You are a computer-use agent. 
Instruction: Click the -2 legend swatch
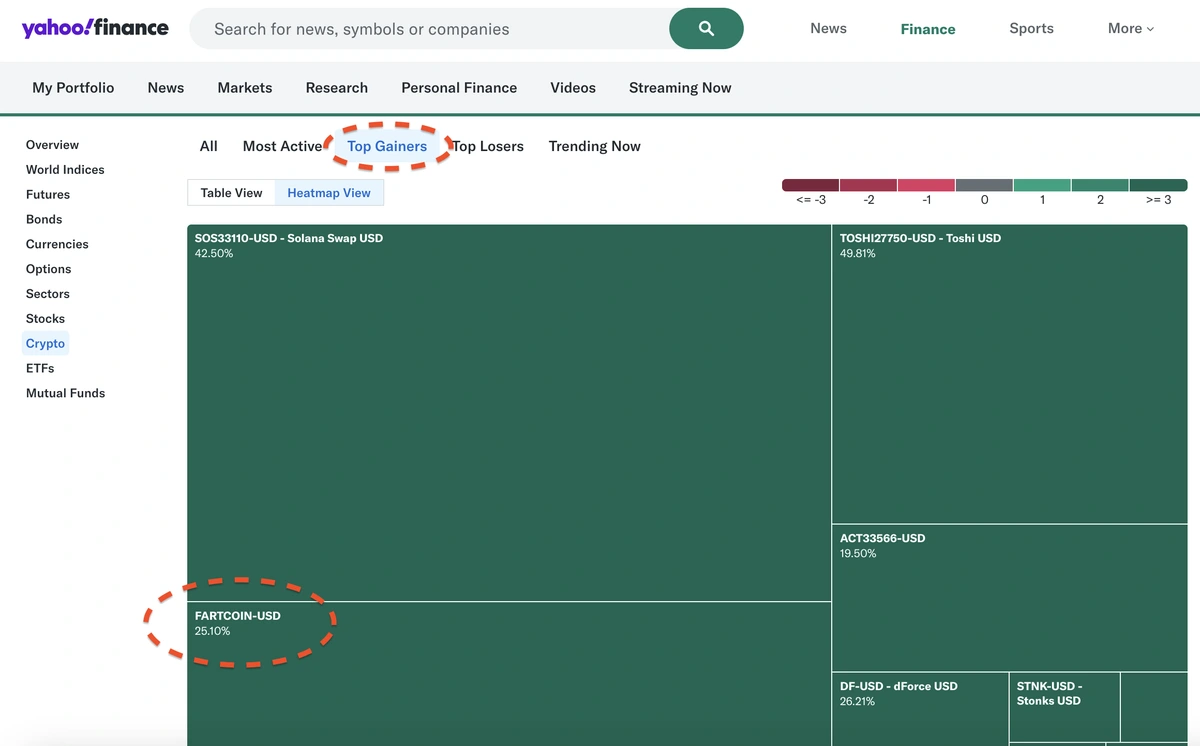868,185
